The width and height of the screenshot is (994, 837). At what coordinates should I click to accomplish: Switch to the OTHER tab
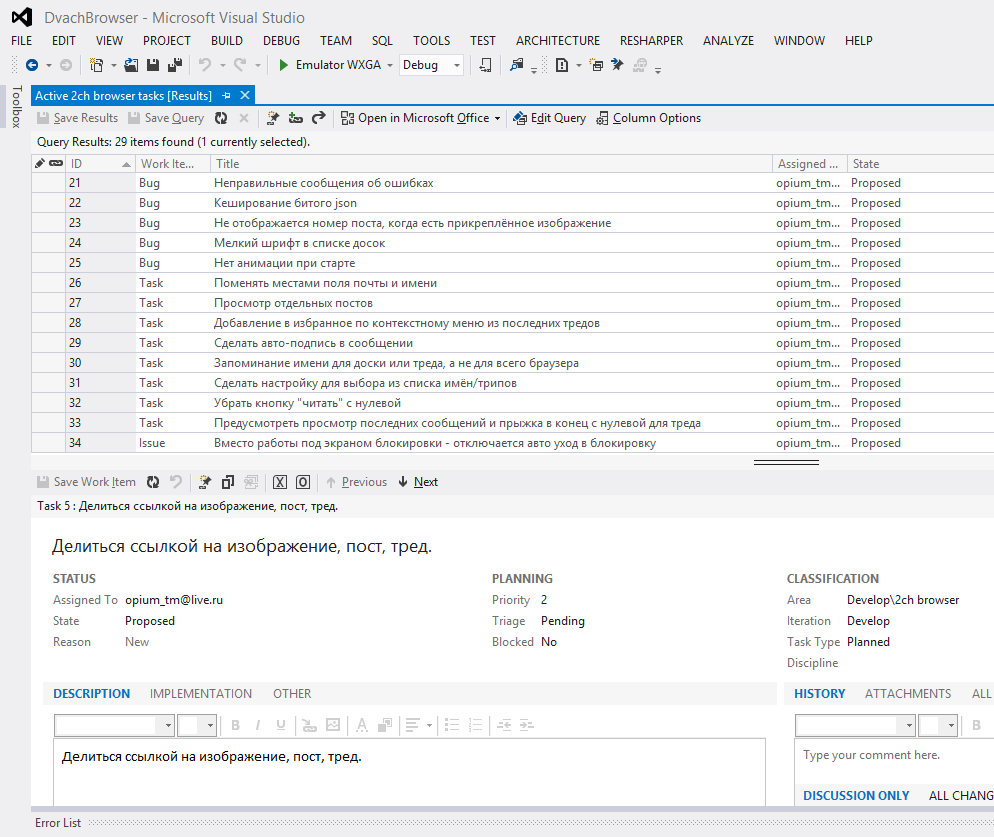(292, 694)
